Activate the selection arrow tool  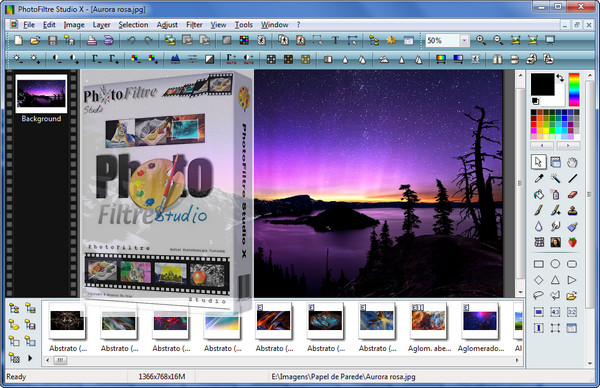539,162
